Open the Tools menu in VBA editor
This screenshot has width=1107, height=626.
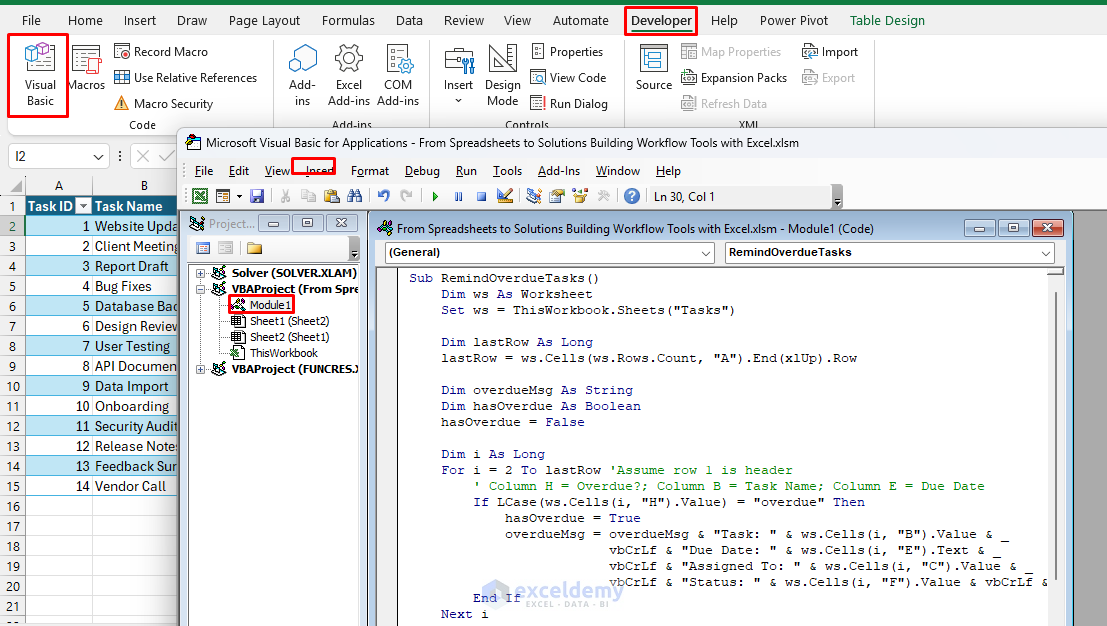coord(507,171)
